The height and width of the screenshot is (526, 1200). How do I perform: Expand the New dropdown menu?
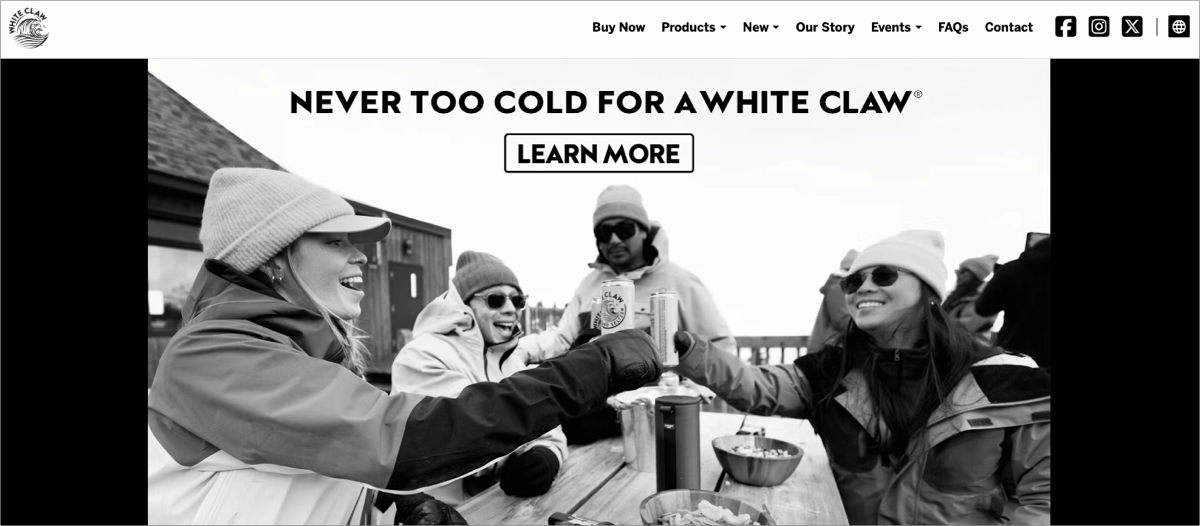click(x=760, y=27)
